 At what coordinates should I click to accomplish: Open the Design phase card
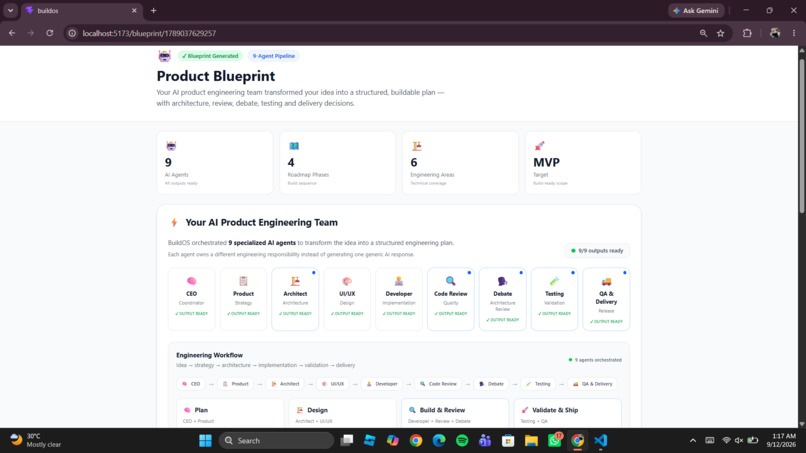342,413
